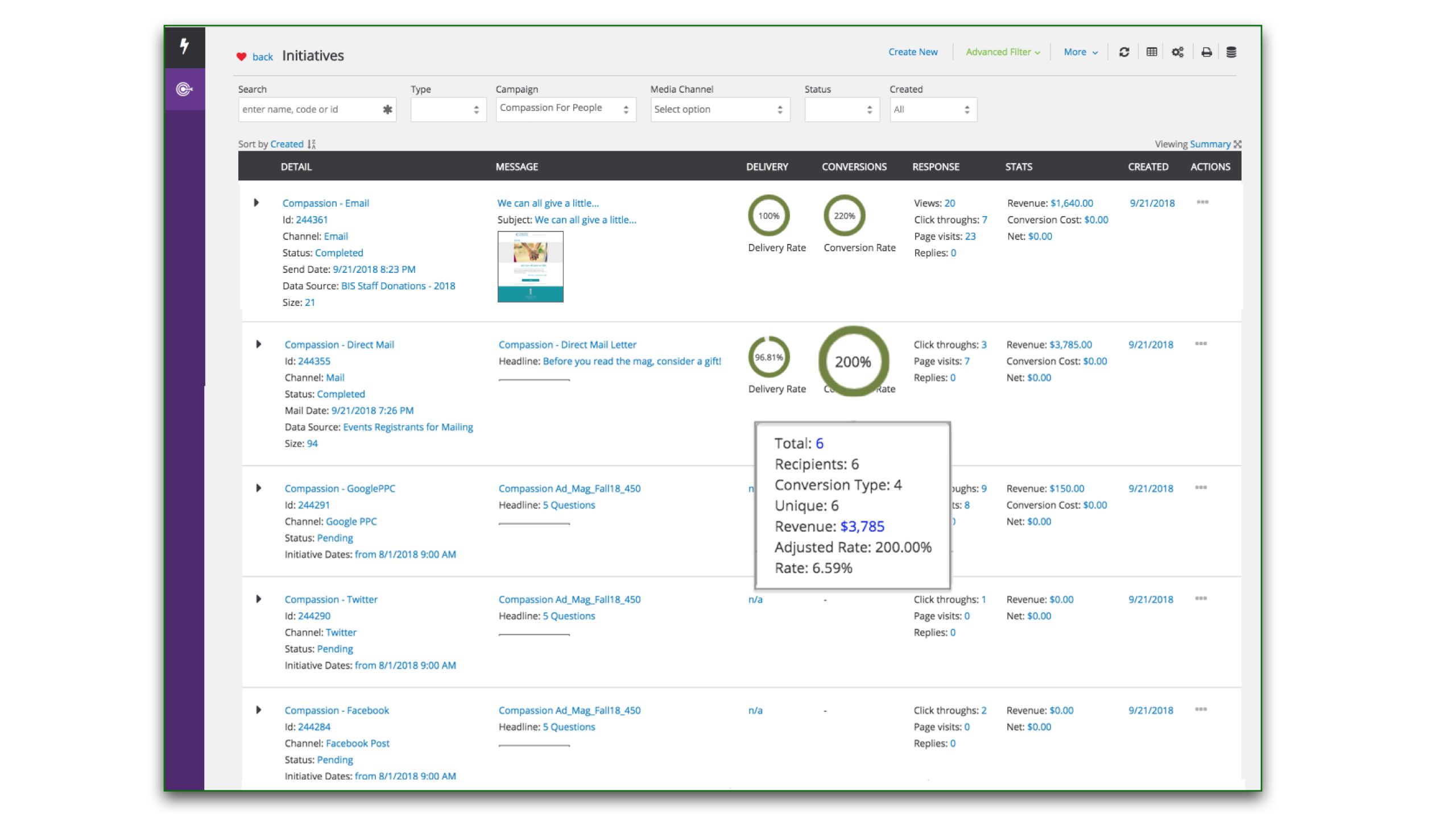The image size is (1456, 817).
Task: Open the Media Channel select option dropdown
Action: coord(719,109)
